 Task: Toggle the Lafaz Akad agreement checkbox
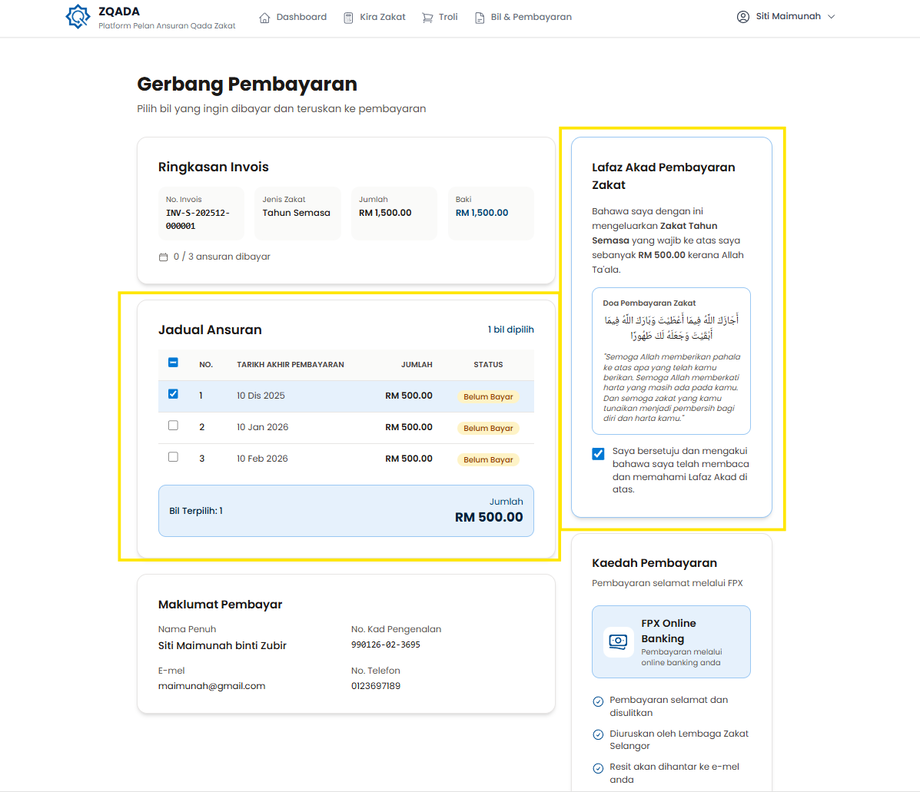pyautogui.click(x=598, y=453)
